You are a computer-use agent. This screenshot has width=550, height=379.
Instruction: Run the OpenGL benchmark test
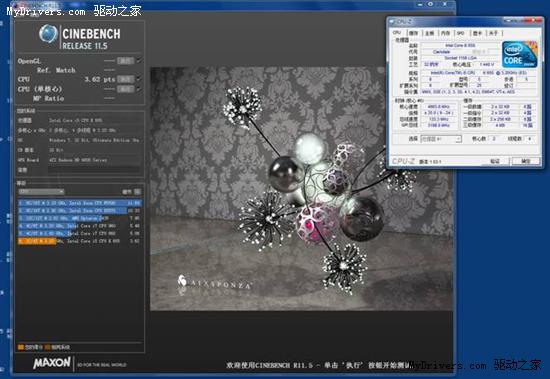125,61
